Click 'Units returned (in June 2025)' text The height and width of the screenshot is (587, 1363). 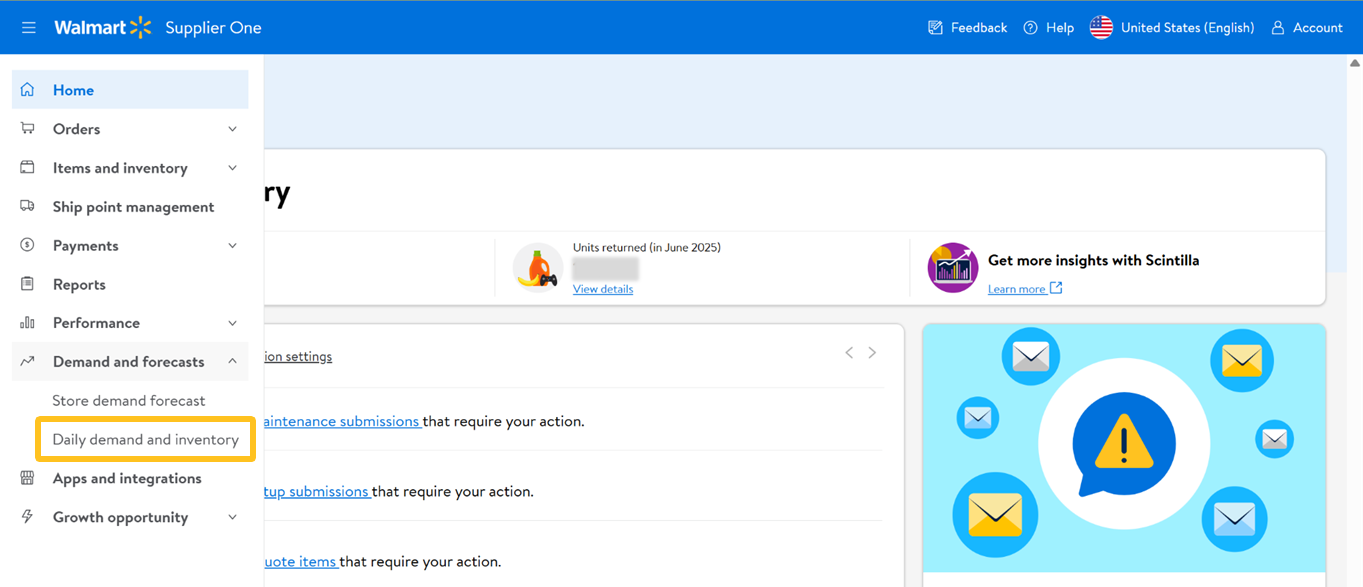tap(647, 247)
